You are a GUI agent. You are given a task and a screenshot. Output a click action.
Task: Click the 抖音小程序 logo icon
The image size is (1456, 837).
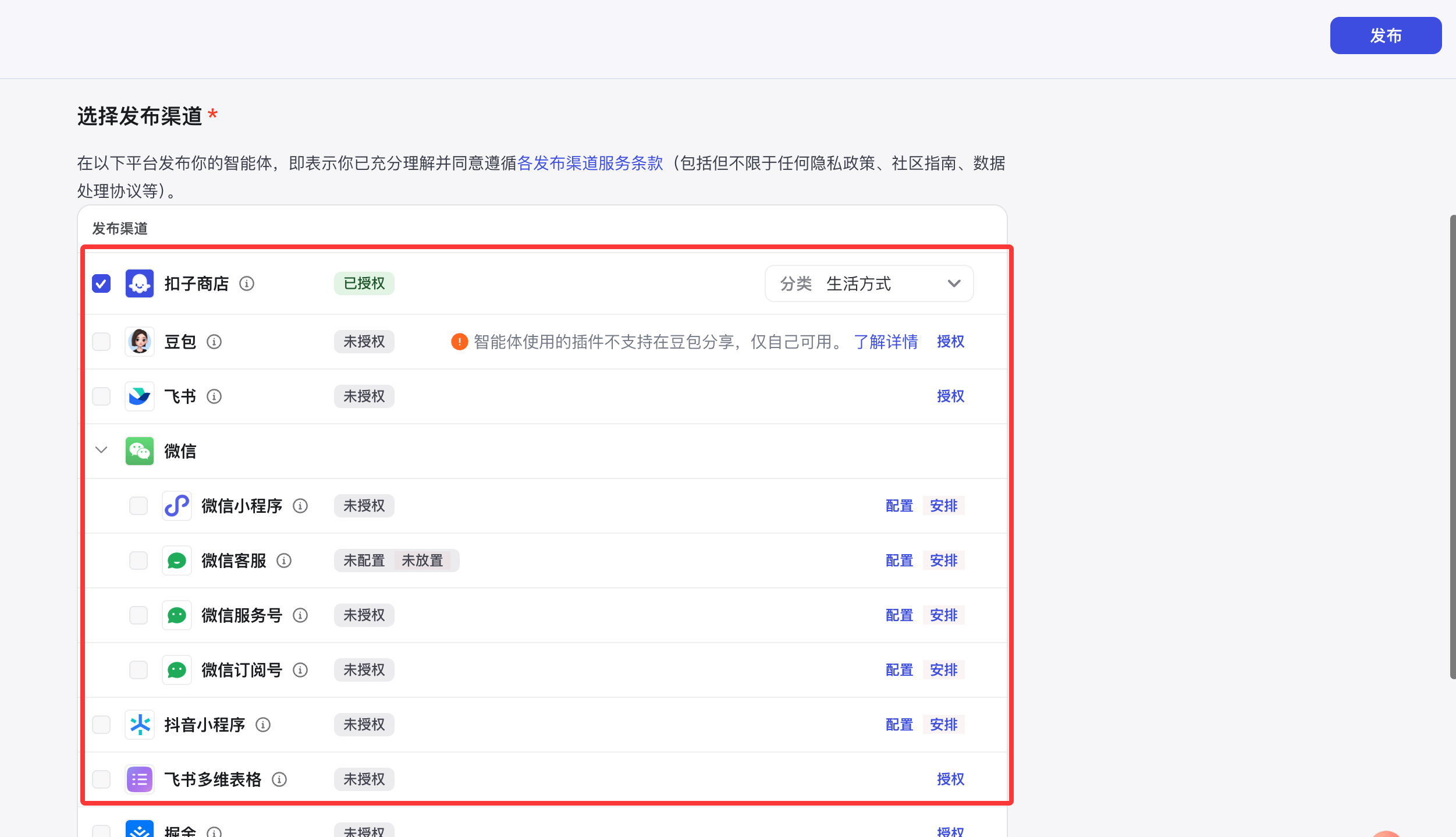pyautogui.click(x=140, y=725)
